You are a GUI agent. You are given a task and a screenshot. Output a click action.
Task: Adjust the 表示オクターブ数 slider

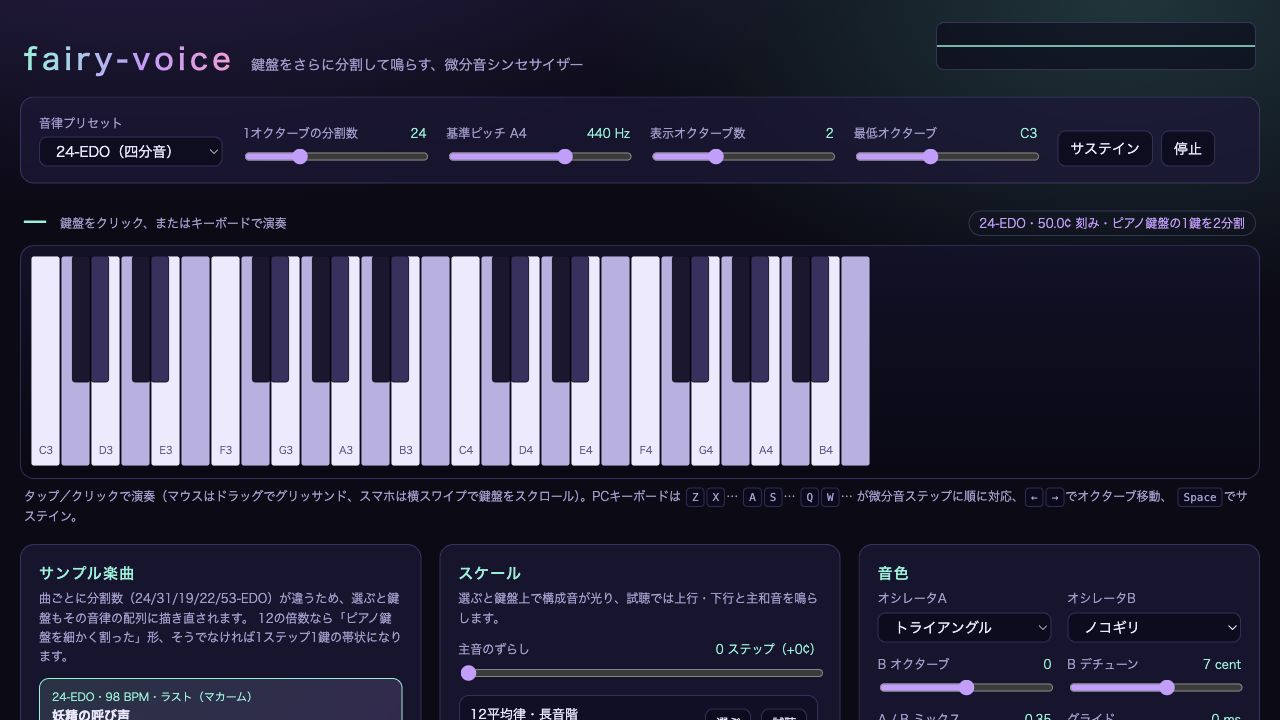(x=744, y=156)
